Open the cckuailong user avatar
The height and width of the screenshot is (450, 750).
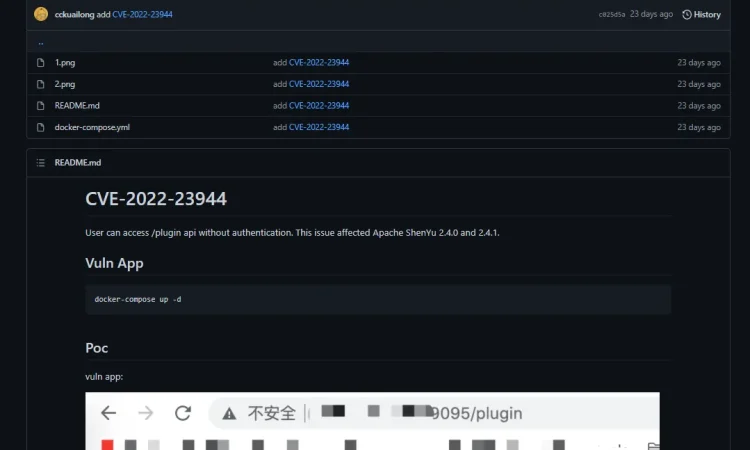[41, 14]
